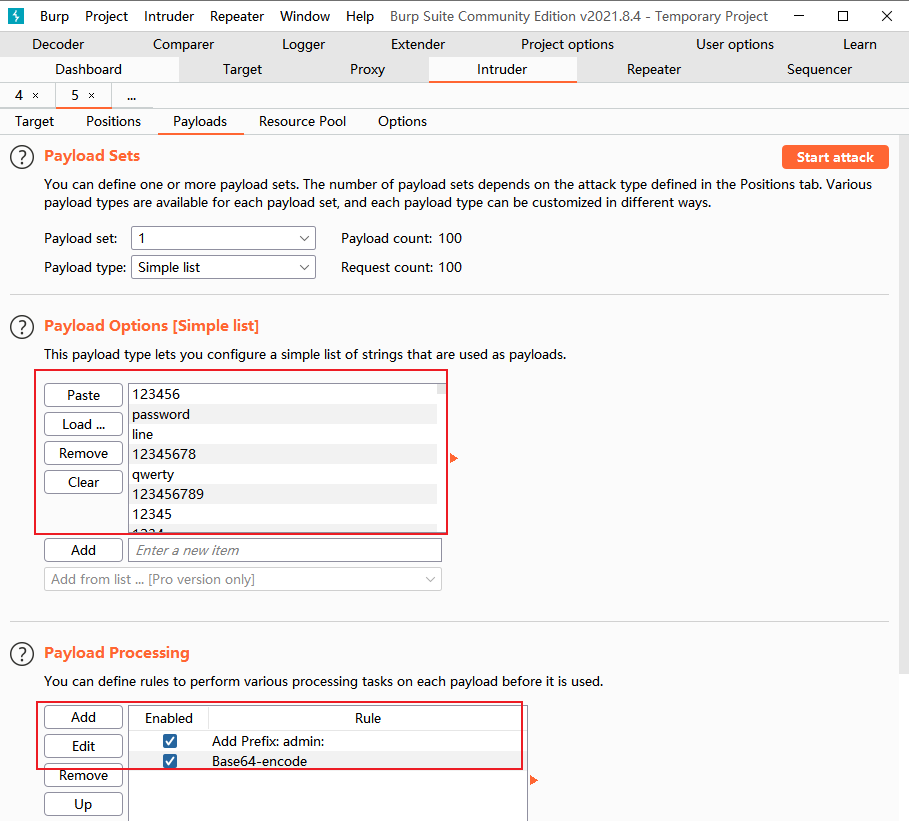Select the Payloads sub-tab
Image resolution: width=909 pixels, height=821 pixels.
click(x=200, y=122)
